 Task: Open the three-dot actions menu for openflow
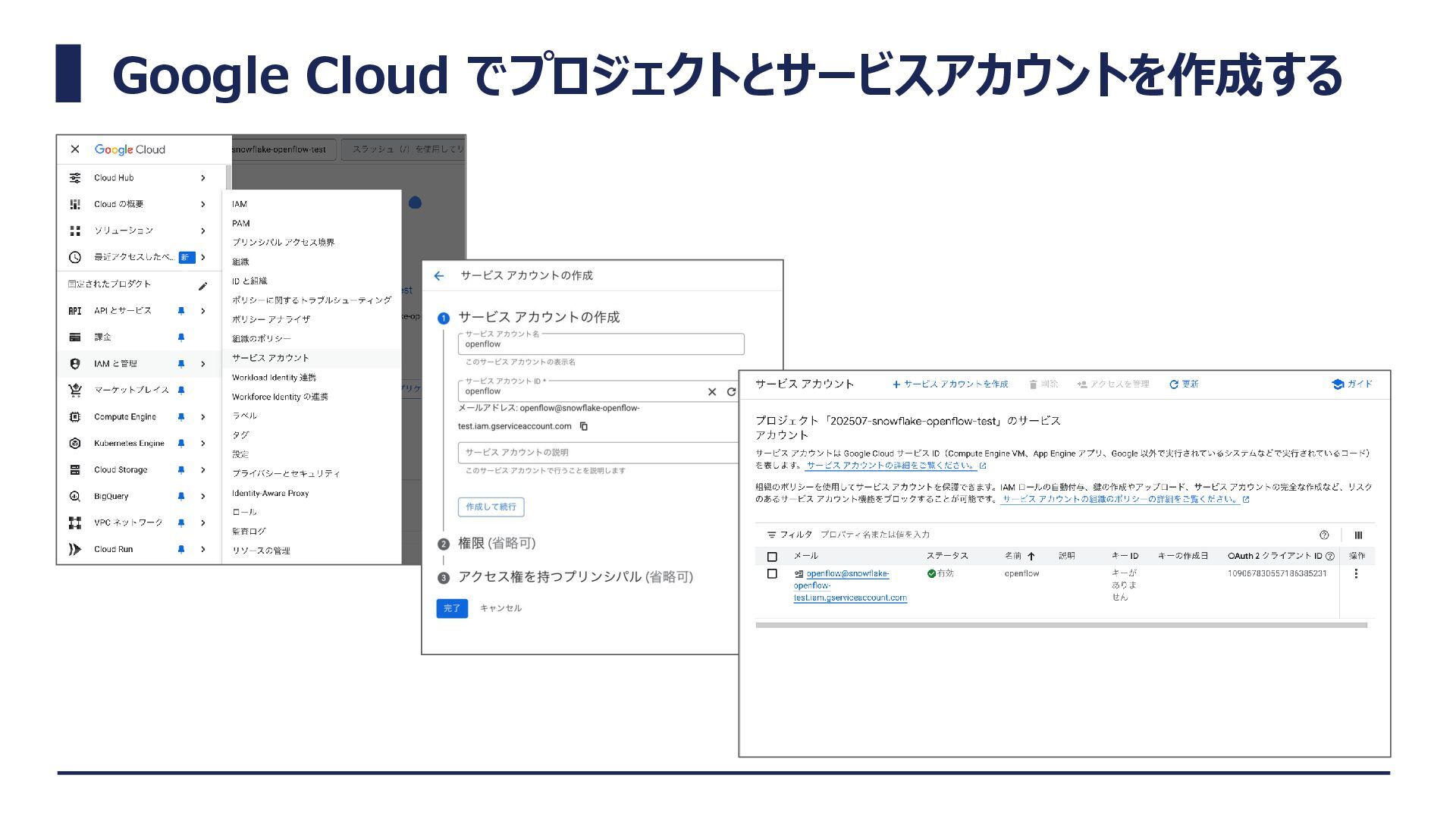pos(1356,574)
